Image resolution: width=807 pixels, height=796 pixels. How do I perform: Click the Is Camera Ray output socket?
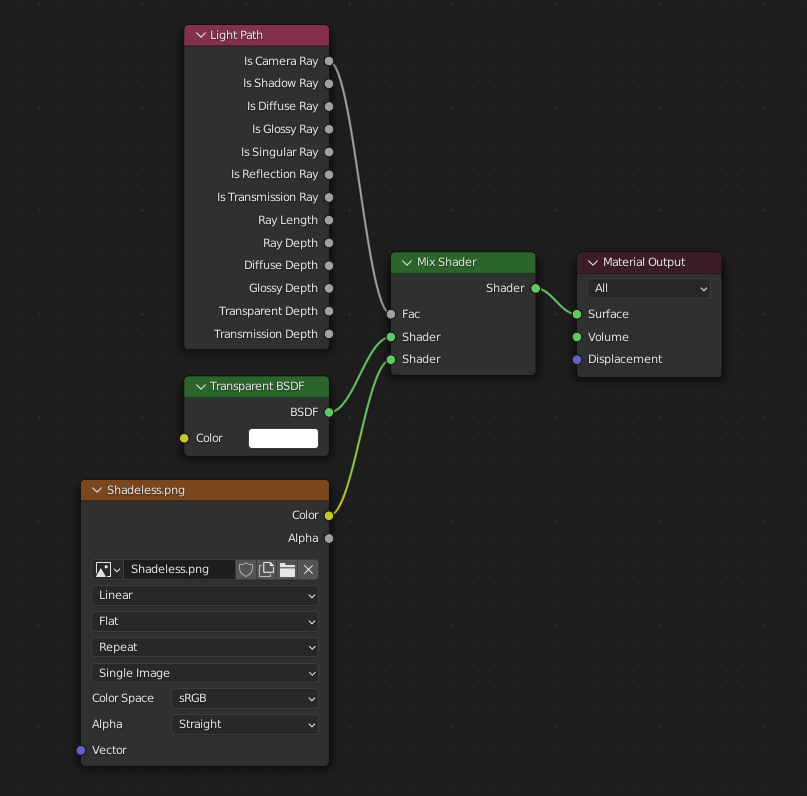[x=329, y=61]
